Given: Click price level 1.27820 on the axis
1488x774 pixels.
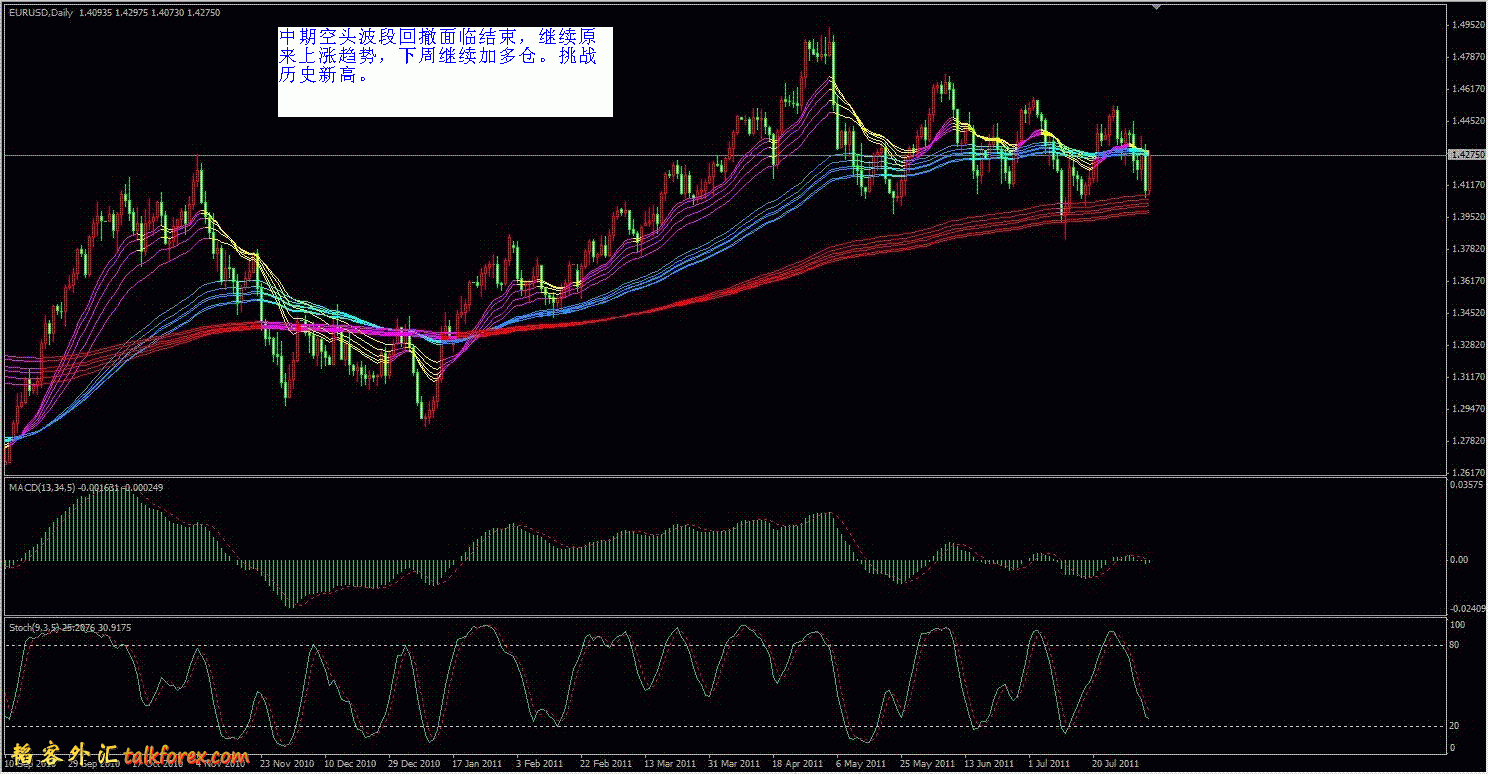Looking at the screenshot, I should point(1467,440).
